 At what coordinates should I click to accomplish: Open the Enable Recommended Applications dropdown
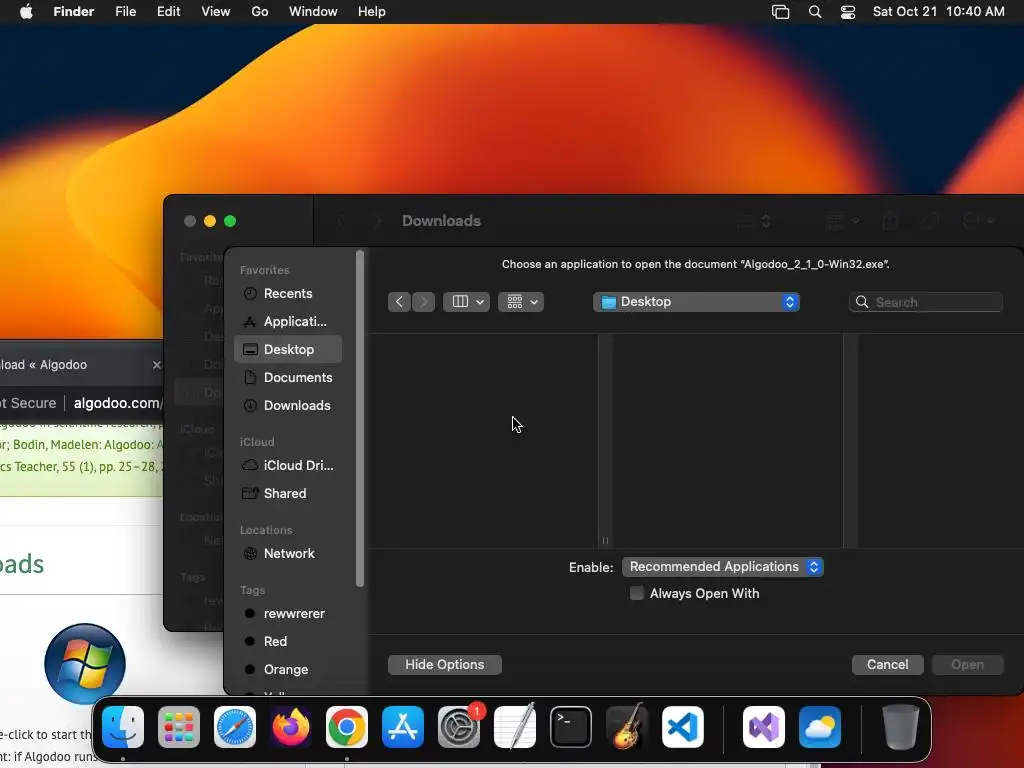click(x=722, y=567)
